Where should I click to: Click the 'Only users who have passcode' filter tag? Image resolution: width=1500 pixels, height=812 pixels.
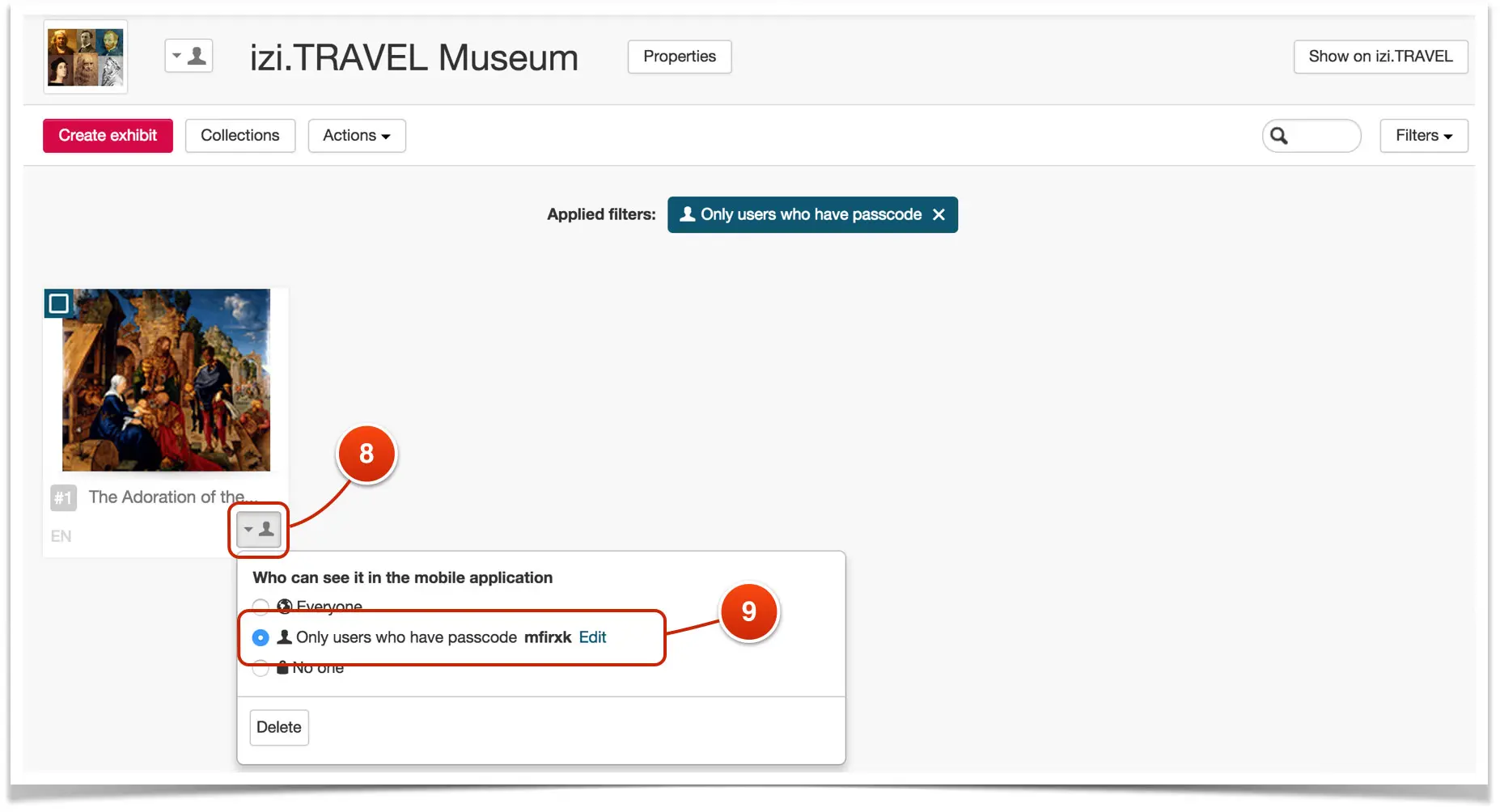coord(811,214)
